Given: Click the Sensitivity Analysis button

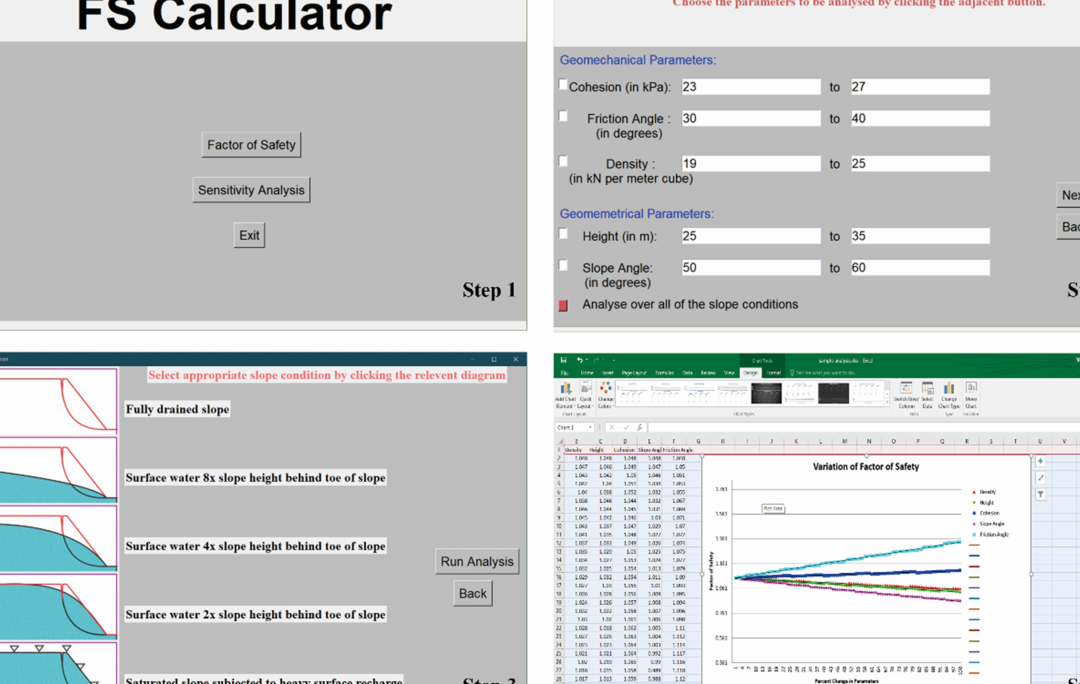Looking at the screenshot, I should 251,189.
